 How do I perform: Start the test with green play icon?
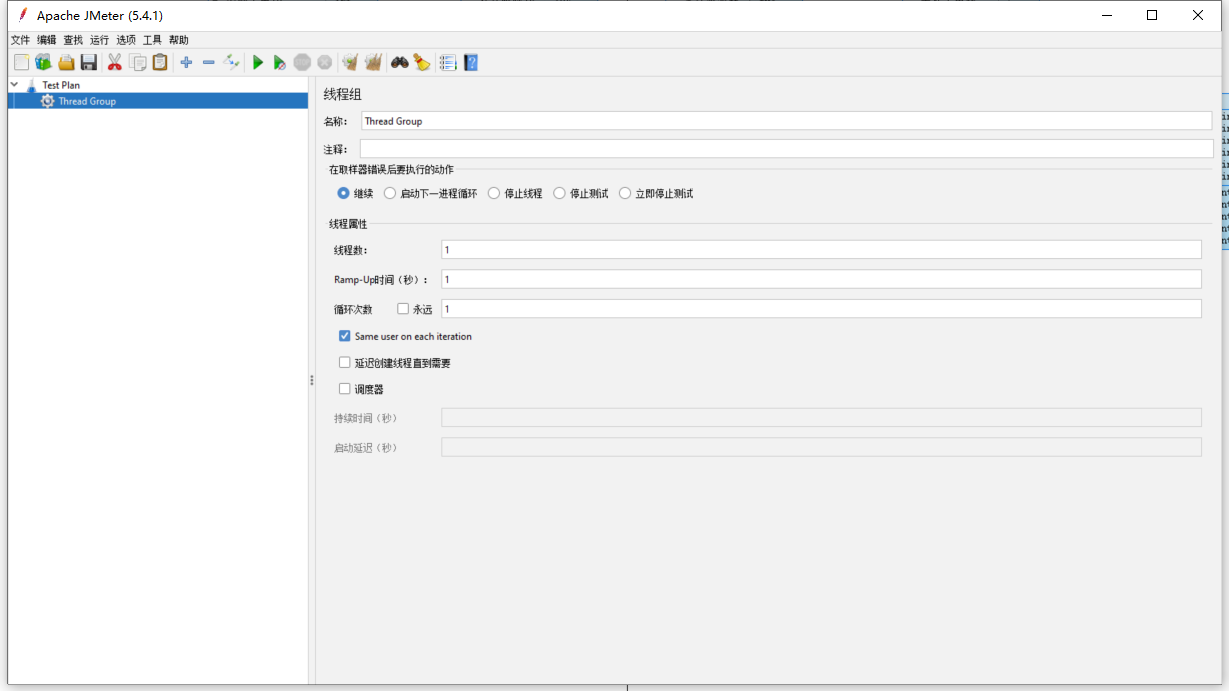pos(258,63)
